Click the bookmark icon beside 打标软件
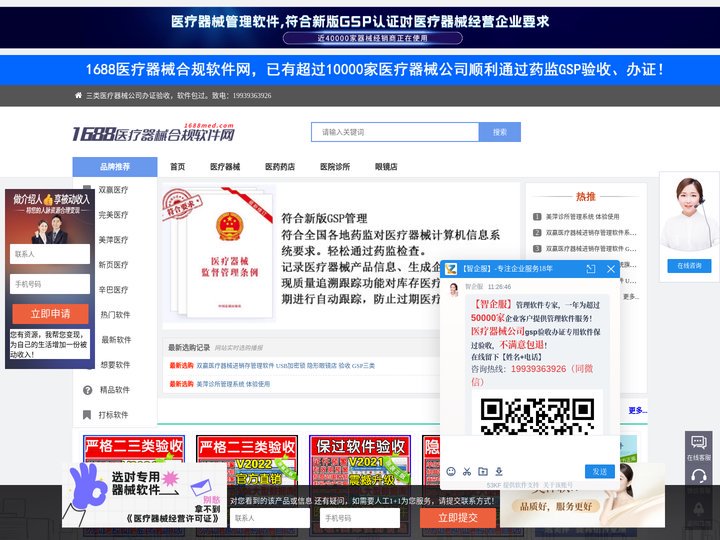Screen dimensions: 720x540 pos(87,415)
